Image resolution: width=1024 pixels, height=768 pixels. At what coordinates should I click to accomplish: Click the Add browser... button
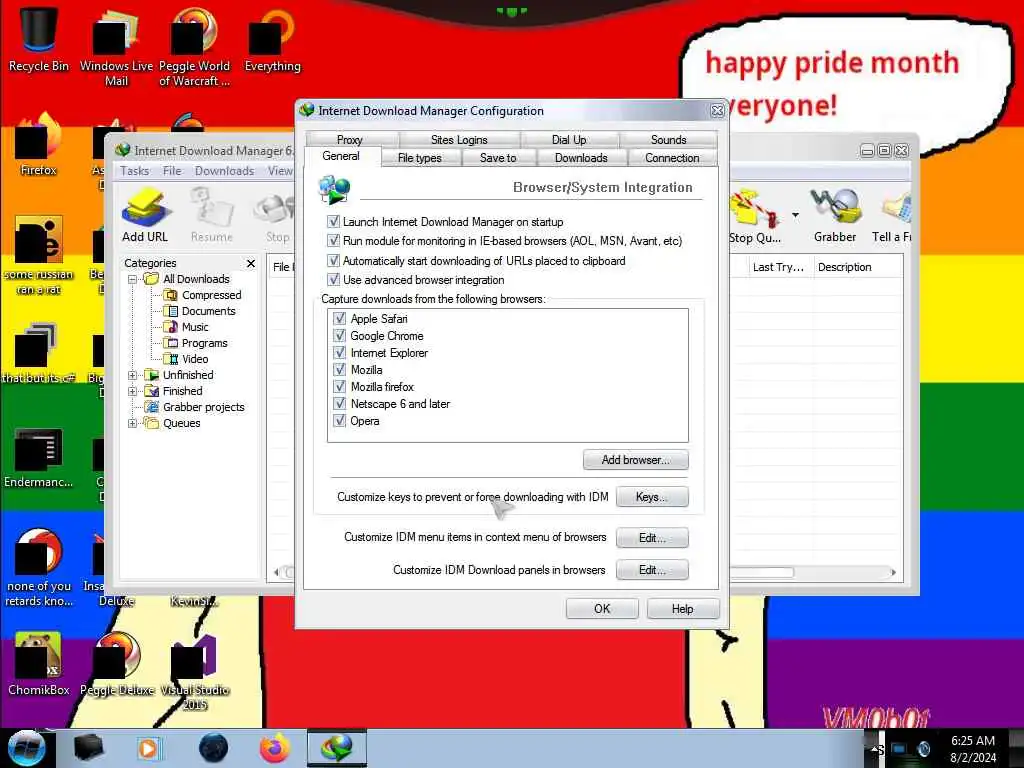tap(635, 460)
